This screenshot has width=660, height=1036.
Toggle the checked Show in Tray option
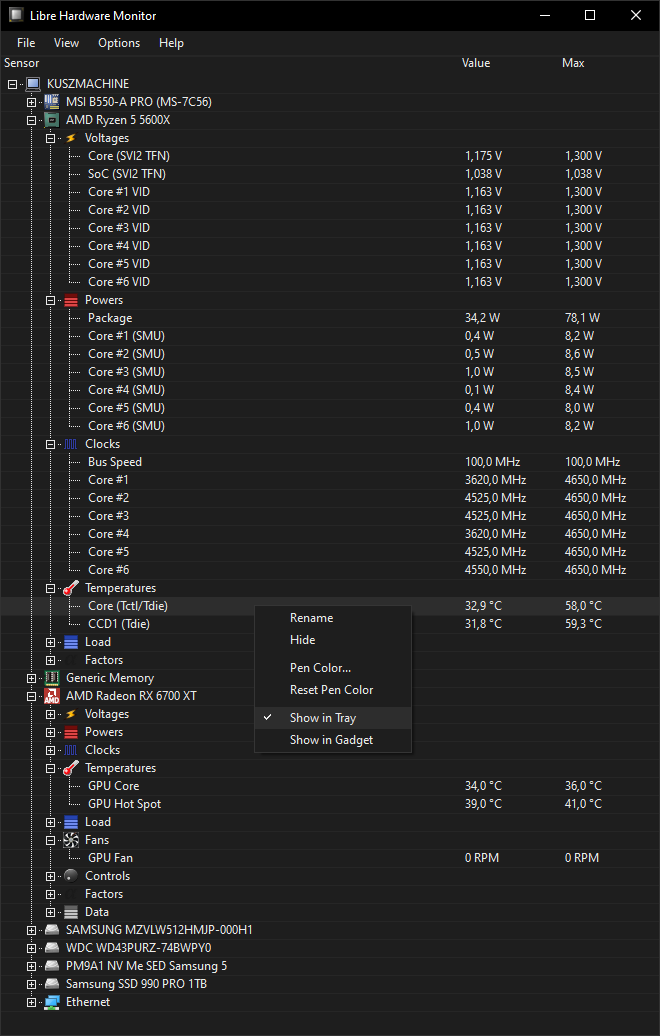click(x=322, y=718)
